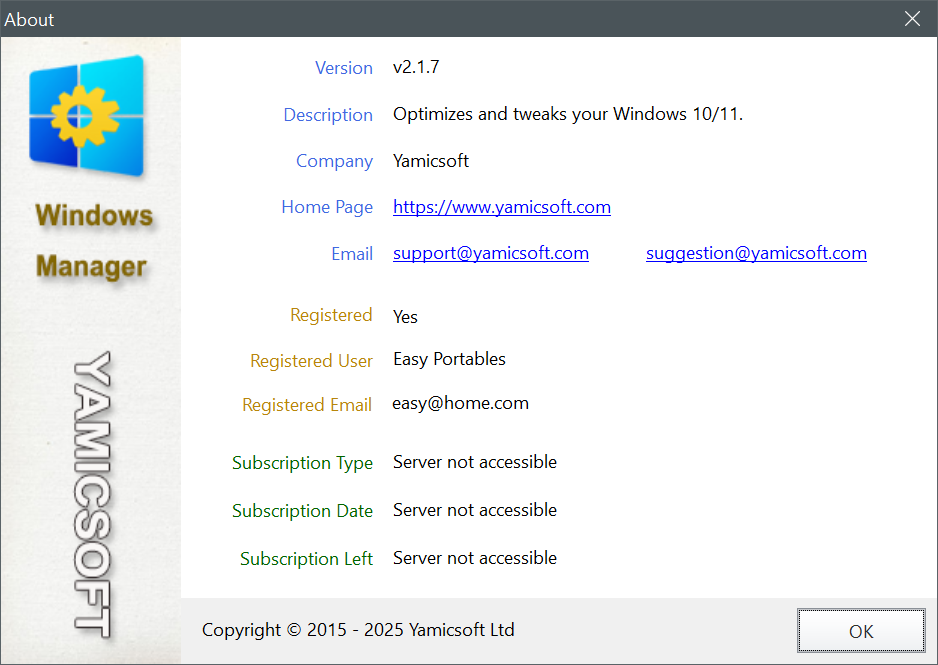Open the https://www.yamicsoft.com home page link

pyautogui.click(x=502, y=207)
